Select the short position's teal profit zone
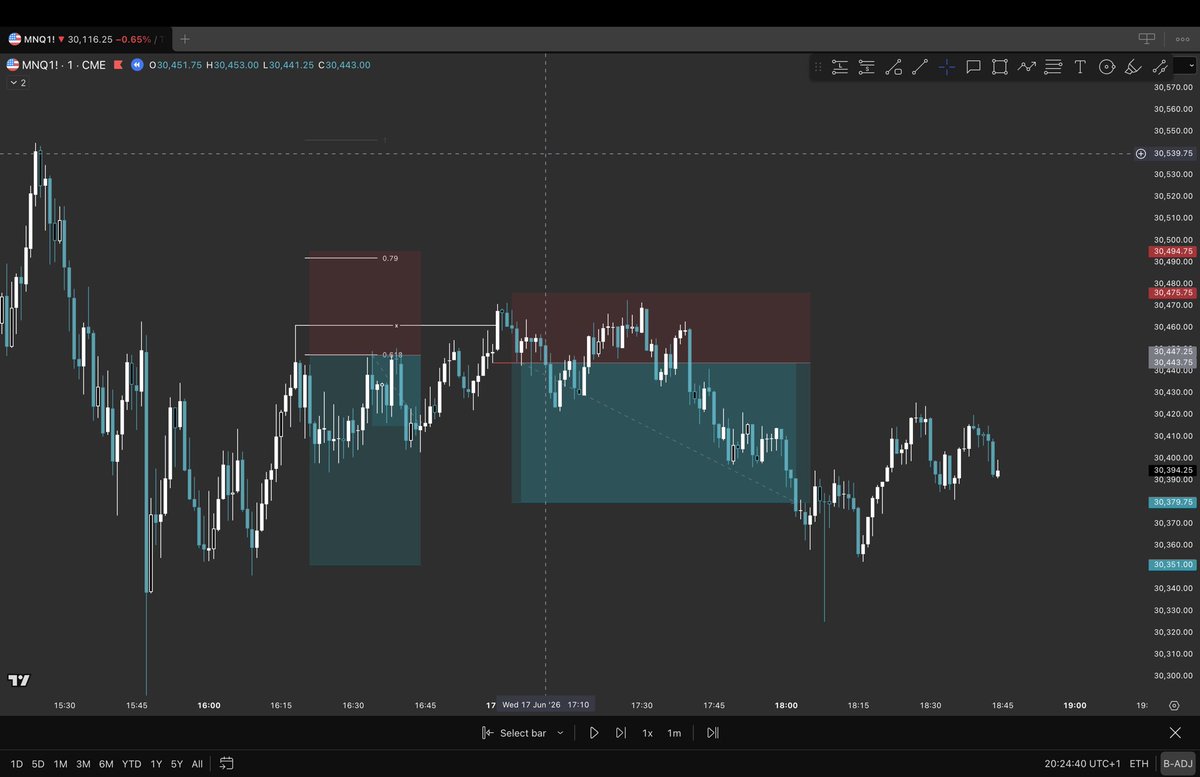The image size is (1200, 777). pyautogui.click(x=660, y=432)
